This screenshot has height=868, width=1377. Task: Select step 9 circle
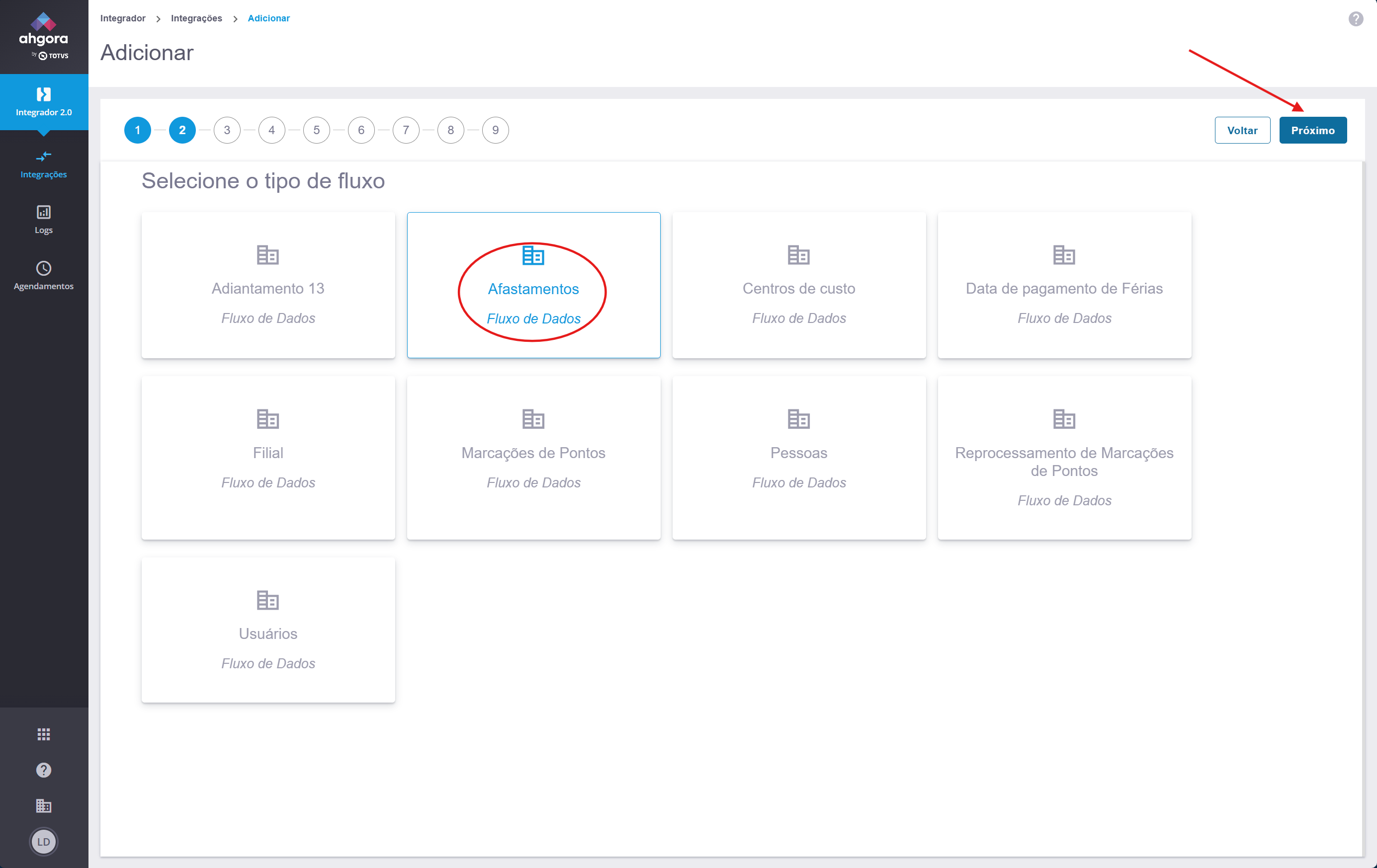coord(495,130)
